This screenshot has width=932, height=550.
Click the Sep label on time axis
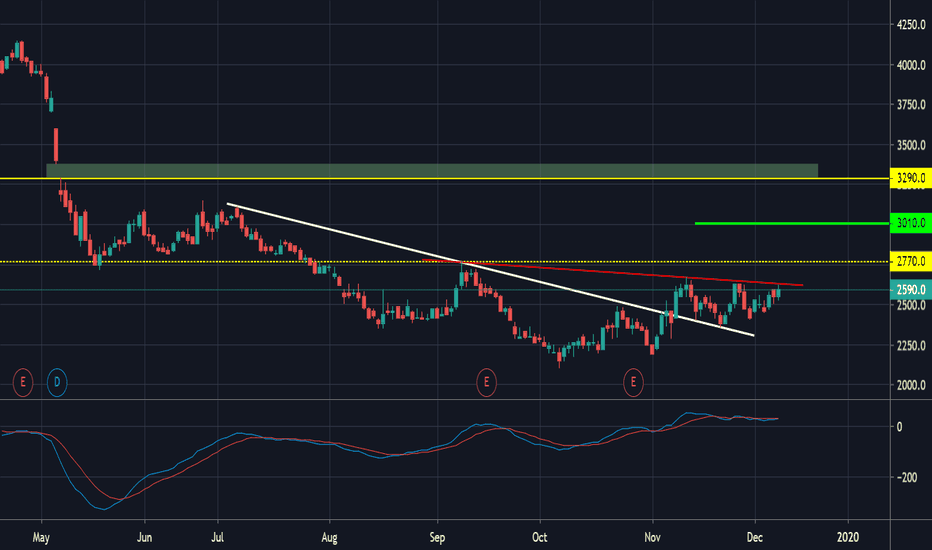coord(437,538)
